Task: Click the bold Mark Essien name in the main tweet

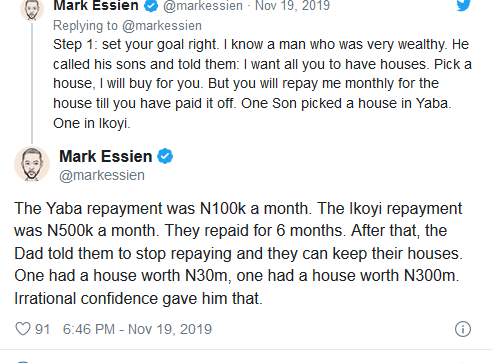Action: point(106,156)
